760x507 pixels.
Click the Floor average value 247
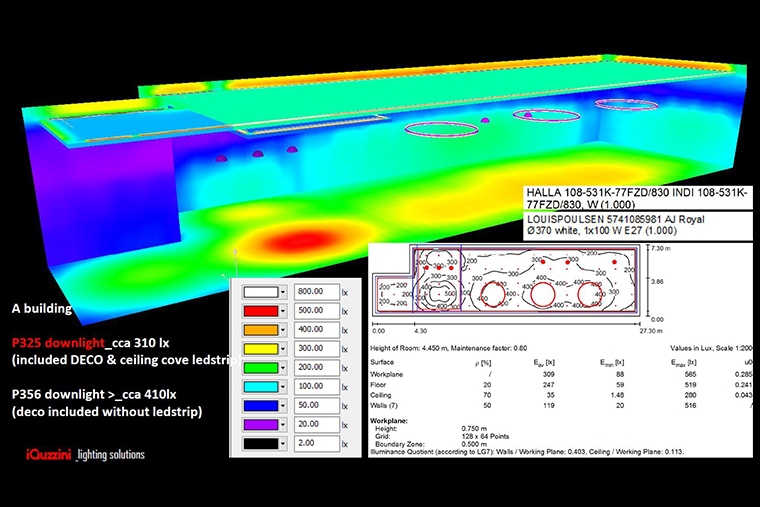(x=548, y=384)
